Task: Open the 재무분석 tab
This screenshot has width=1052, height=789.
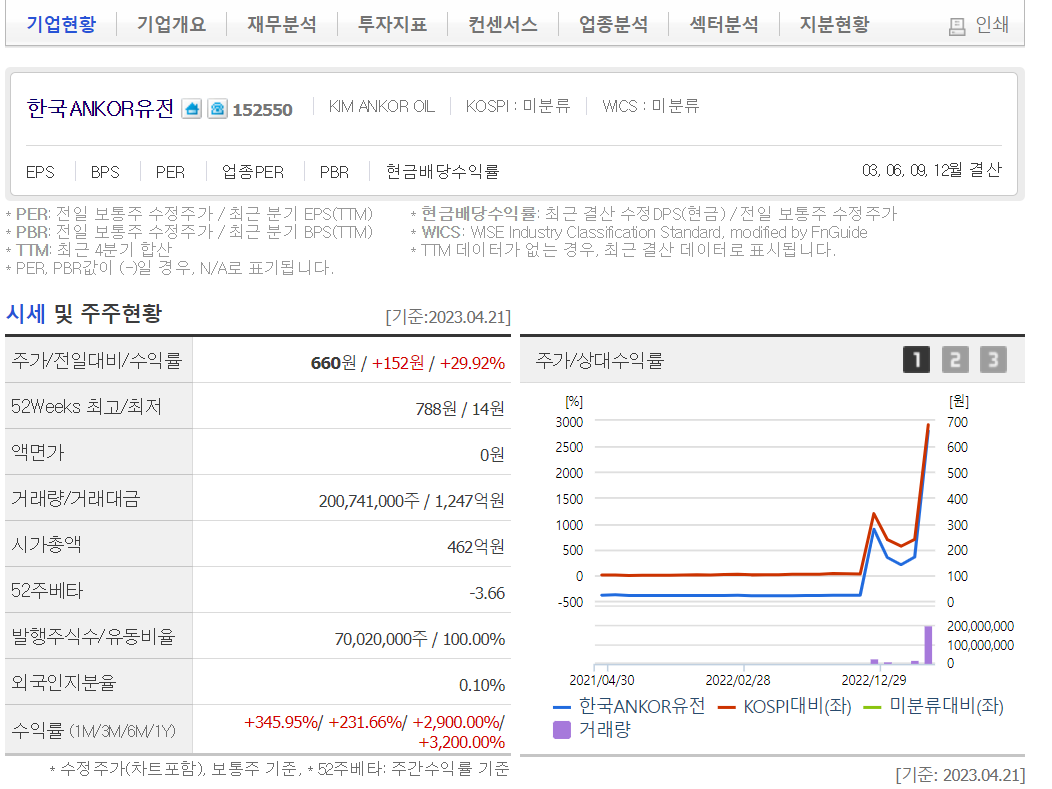Action: point(282,24)
